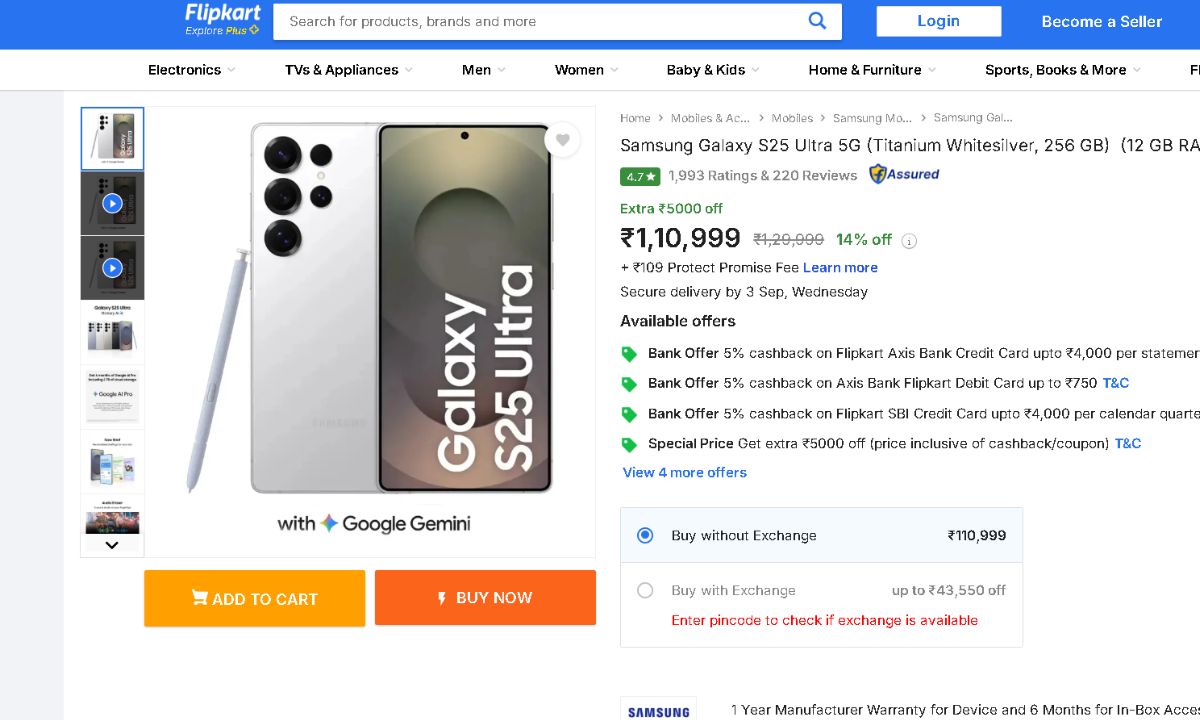Play the first product video thumbnail
The width and height of the screenshot is (1200, 720).
[x=112, y=204]
